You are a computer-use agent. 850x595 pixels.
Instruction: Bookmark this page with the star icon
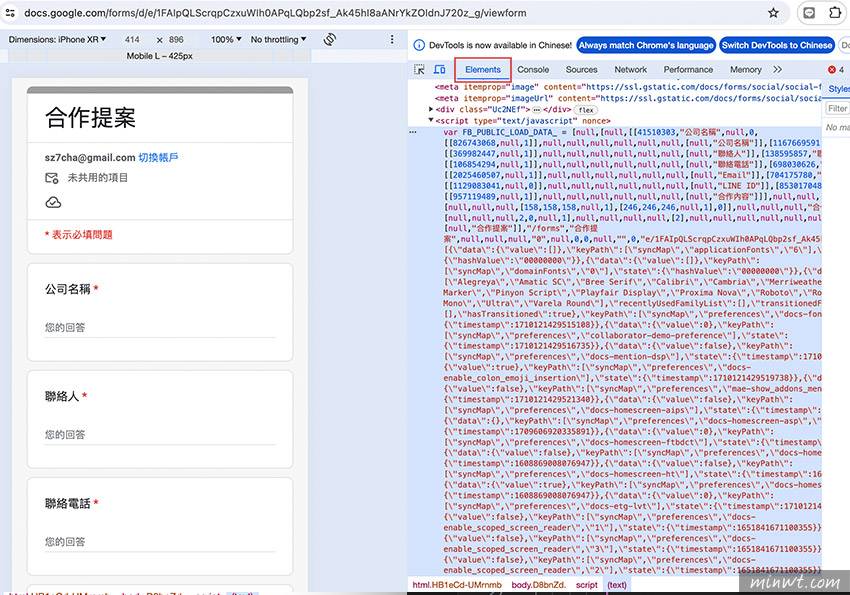point(773,13)
